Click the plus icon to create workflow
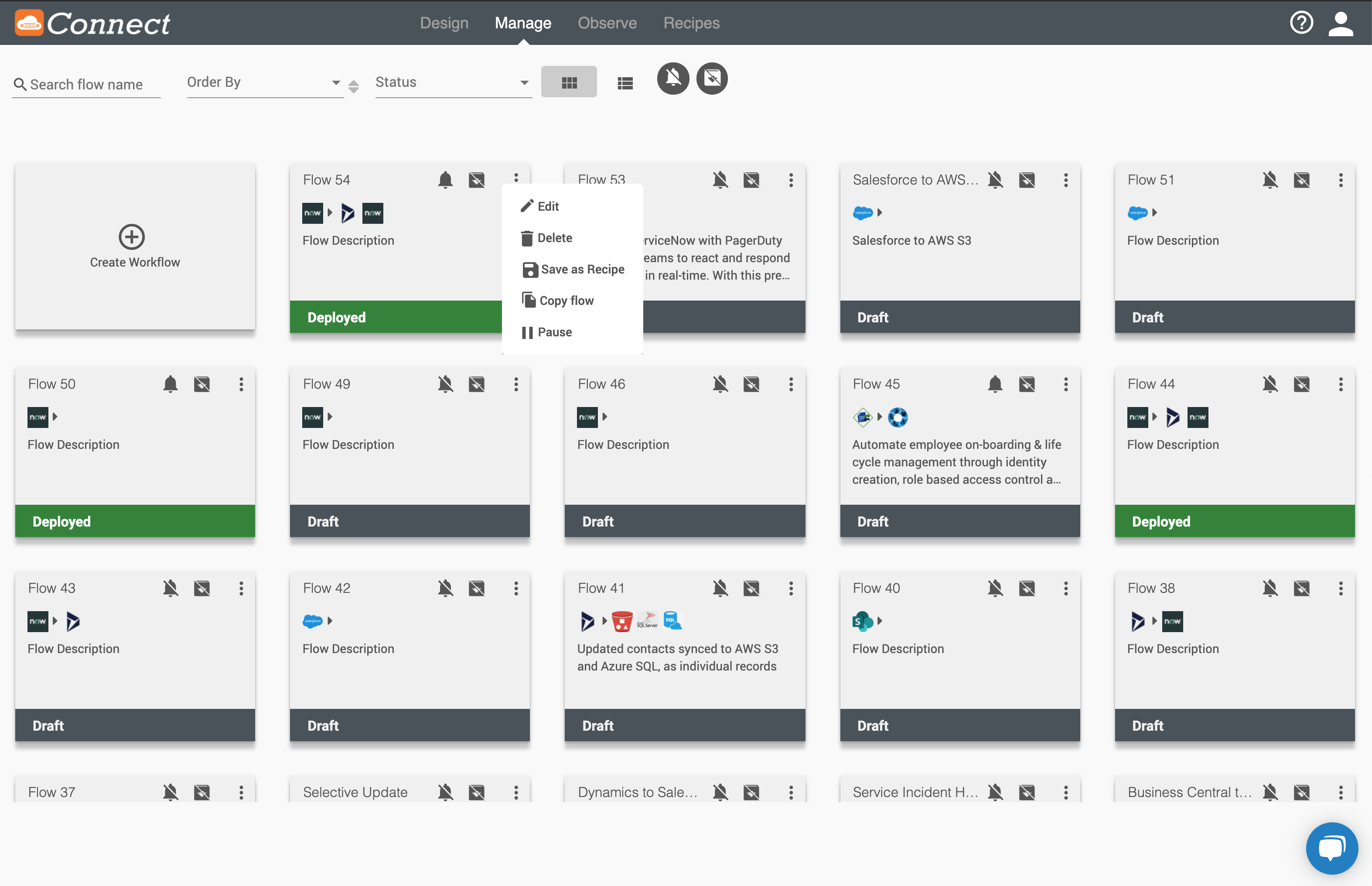The height and width of the screenshot is (886, 1372). 132,236
